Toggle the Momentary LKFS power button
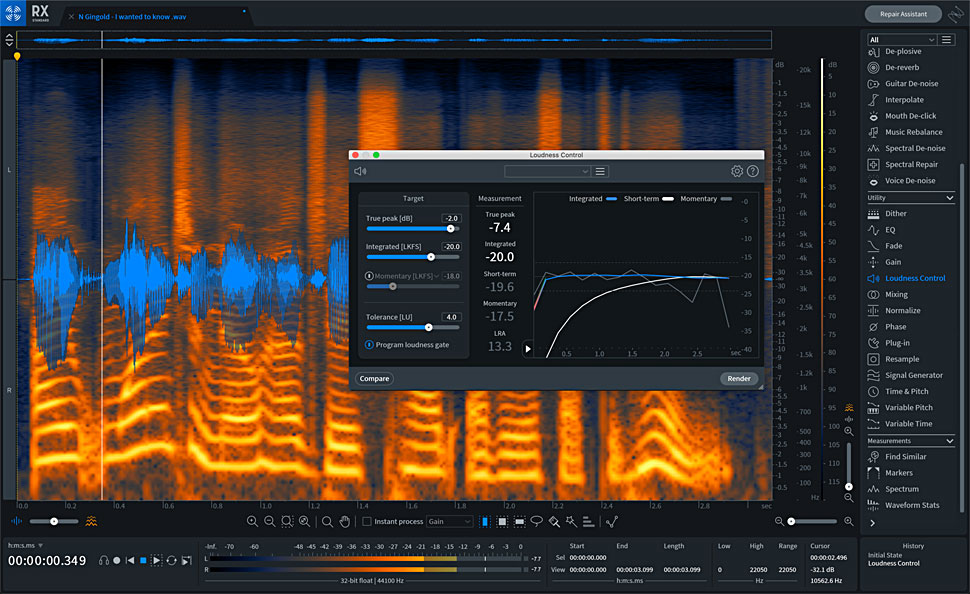 (369, 275)
